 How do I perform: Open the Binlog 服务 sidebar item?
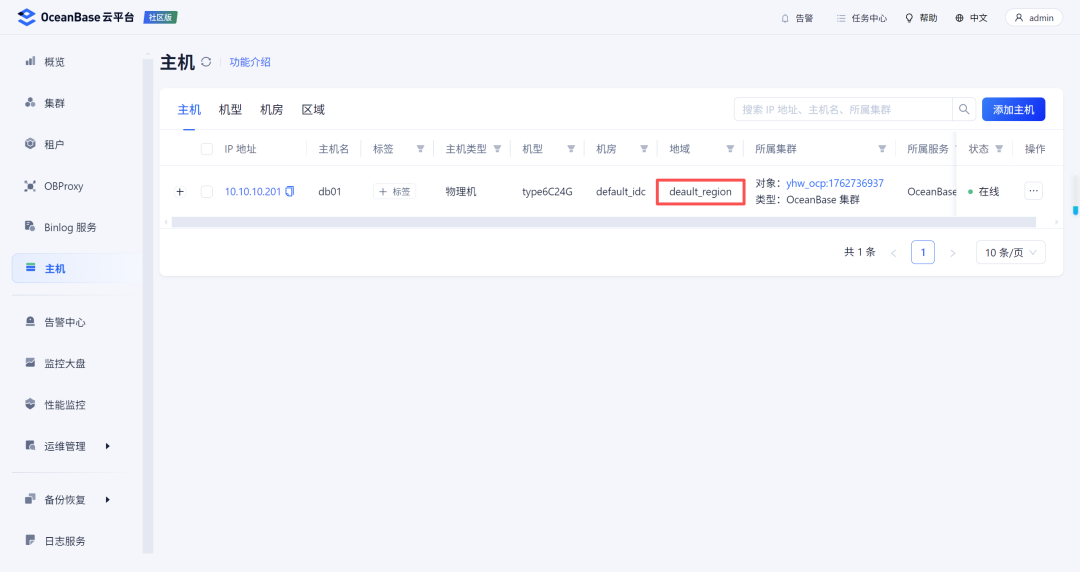click(x=70, y=227)
